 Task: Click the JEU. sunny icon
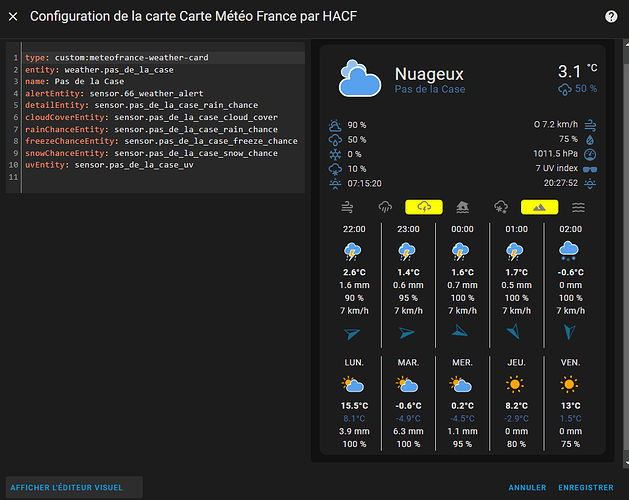515,384
